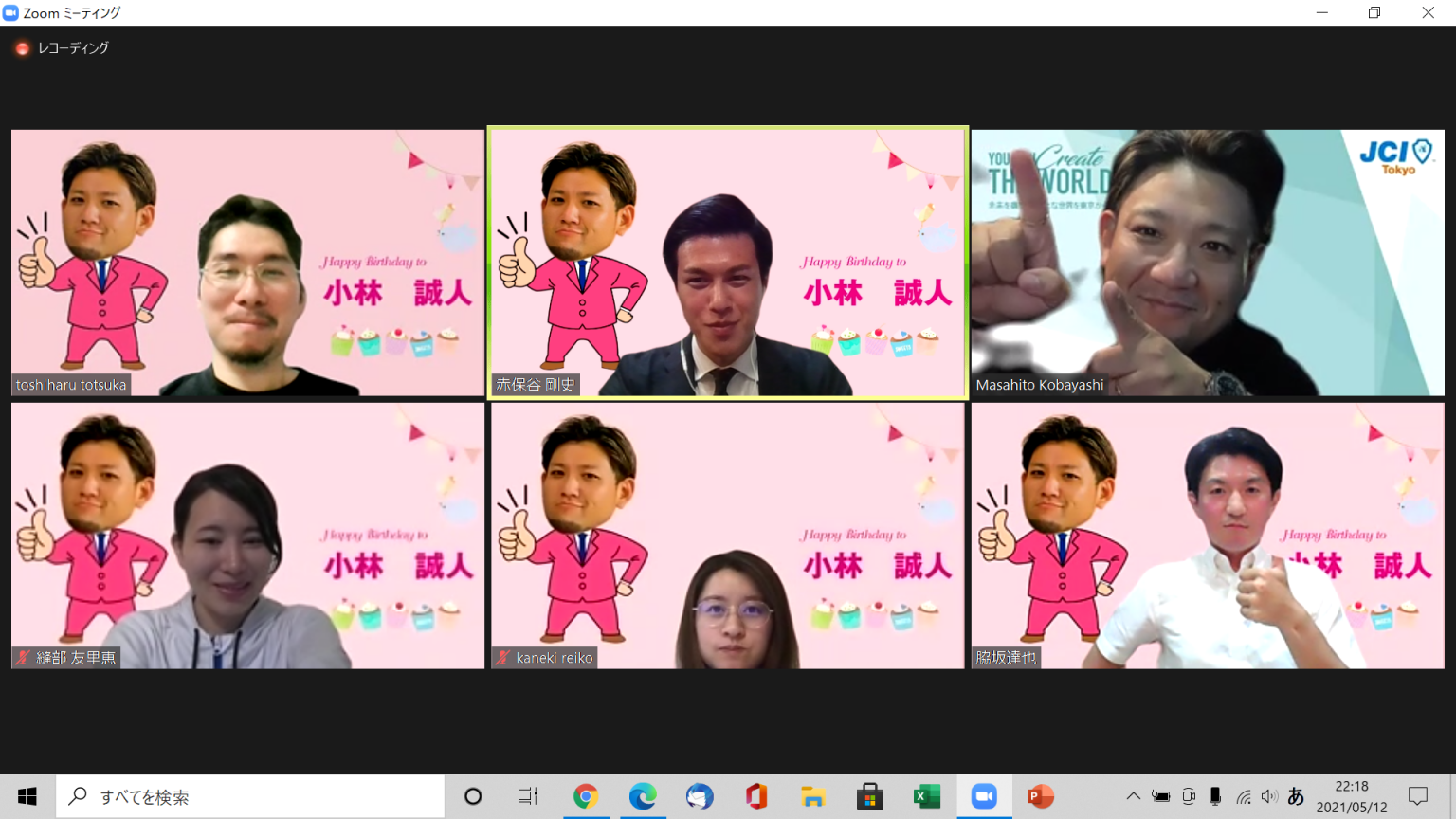Click muted mic icon beside kaneki reiko
1456x819 pixels.
(x=503, y=658)
